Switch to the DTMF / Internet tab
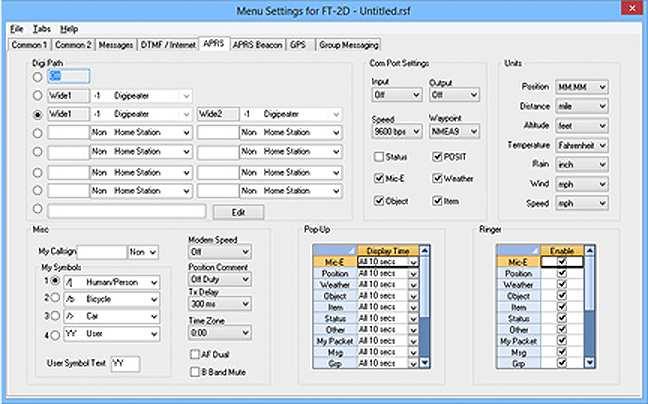 pyautogui.click(x=168, y=45)
